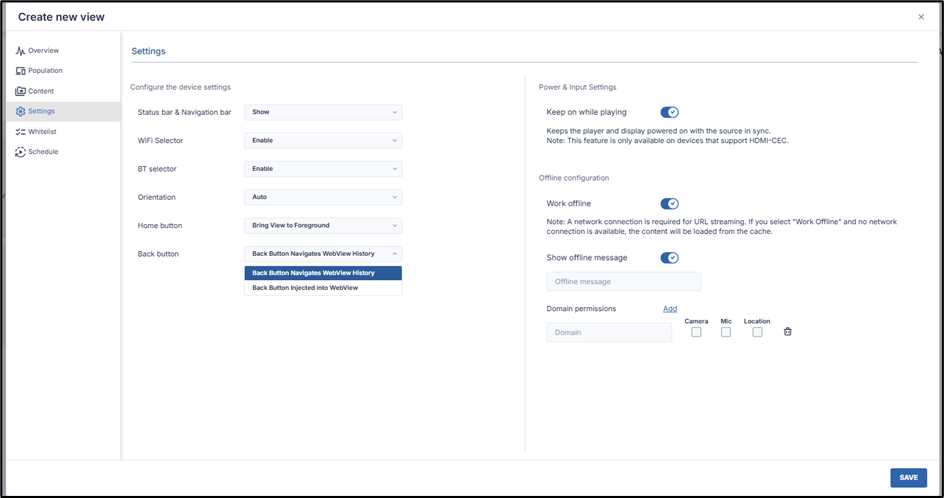
Task: Delete domain entry with trash icon
Action: (787, 332)
